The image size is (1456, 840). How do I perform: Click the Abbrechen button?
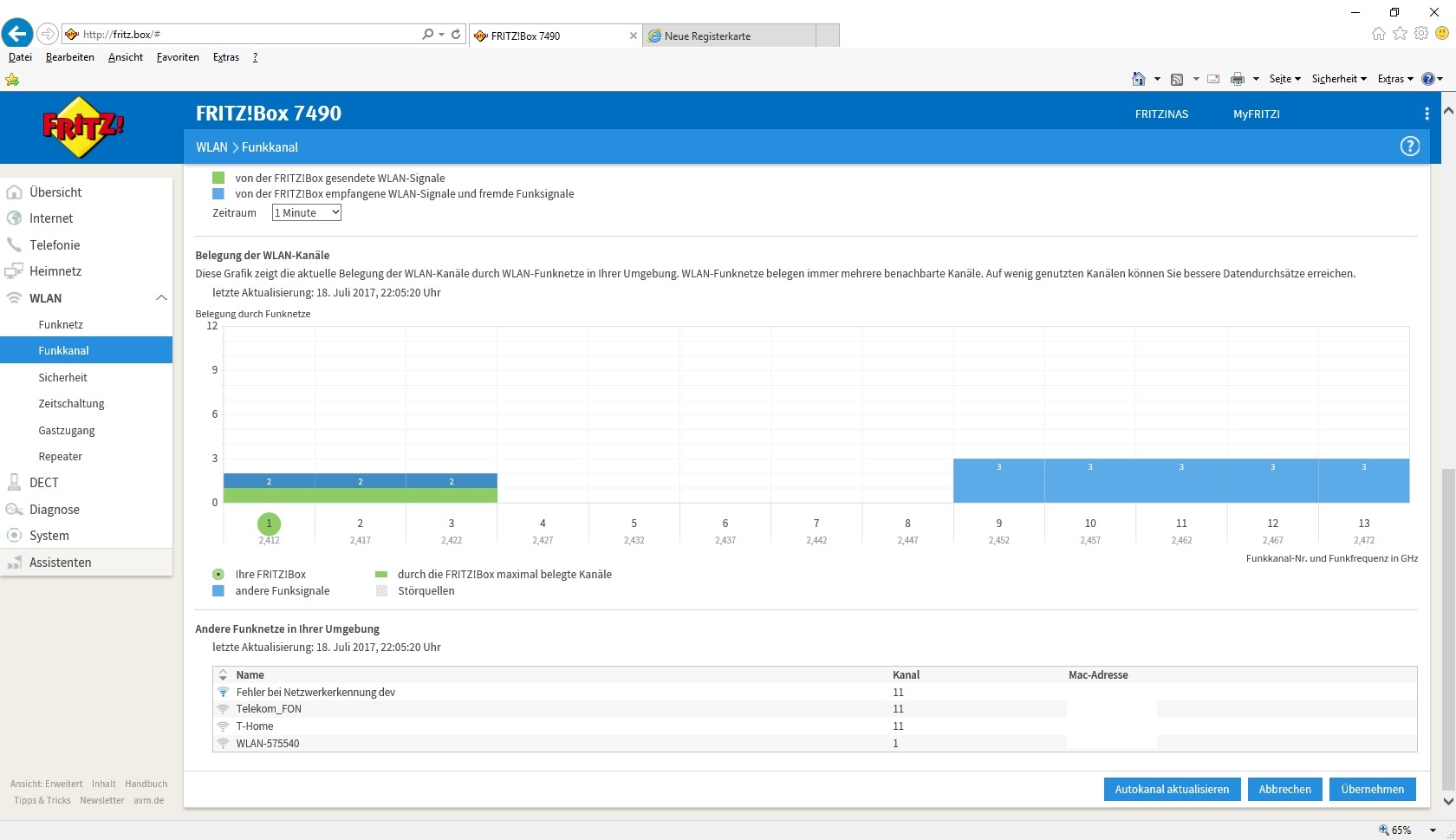[1284, 789]
